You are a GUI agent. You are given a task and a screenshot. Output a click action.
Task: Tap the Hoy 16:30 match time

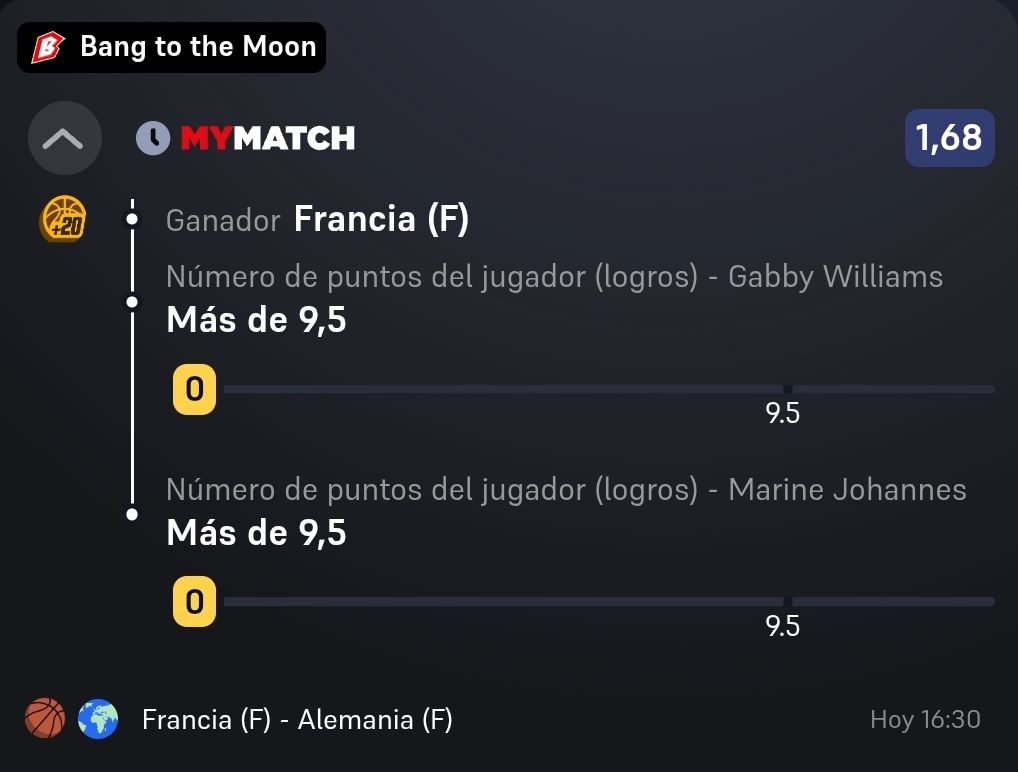click(925, 719)
